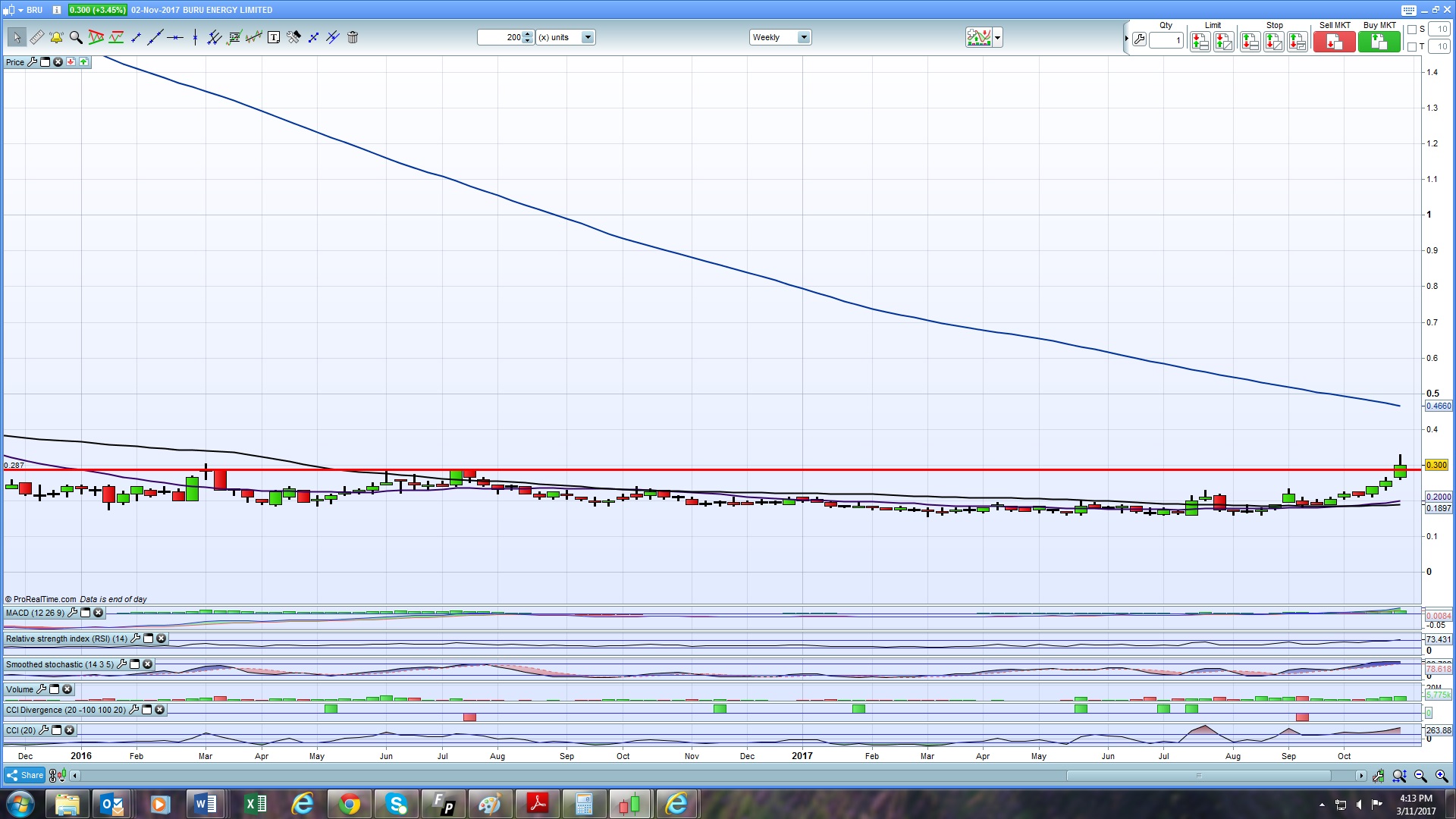1456x819 pixels.
Task: Select the arrow cursor tool
Action: [16, 37]
